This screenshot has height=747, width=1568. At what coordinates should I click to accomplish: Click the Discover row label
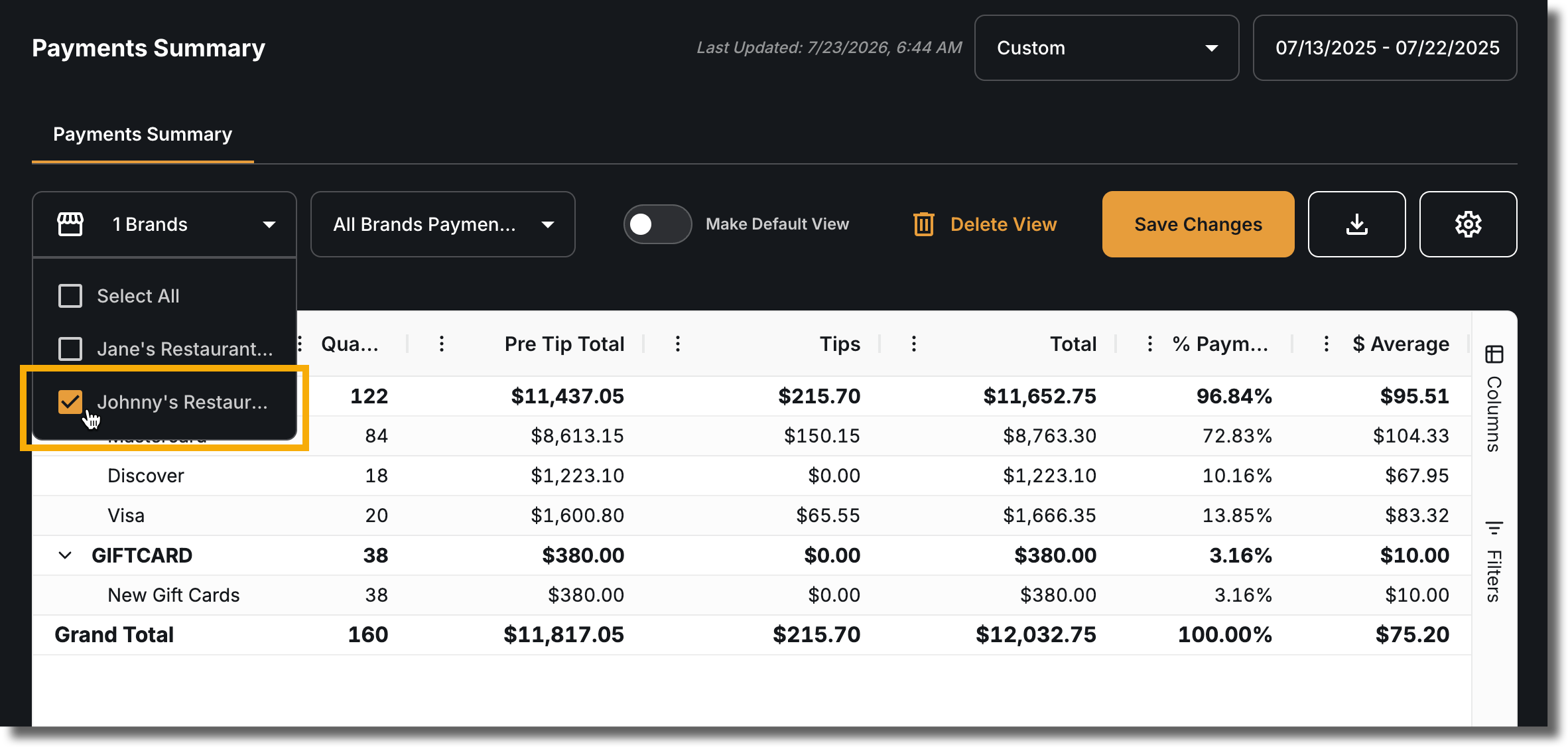point(146,476)
